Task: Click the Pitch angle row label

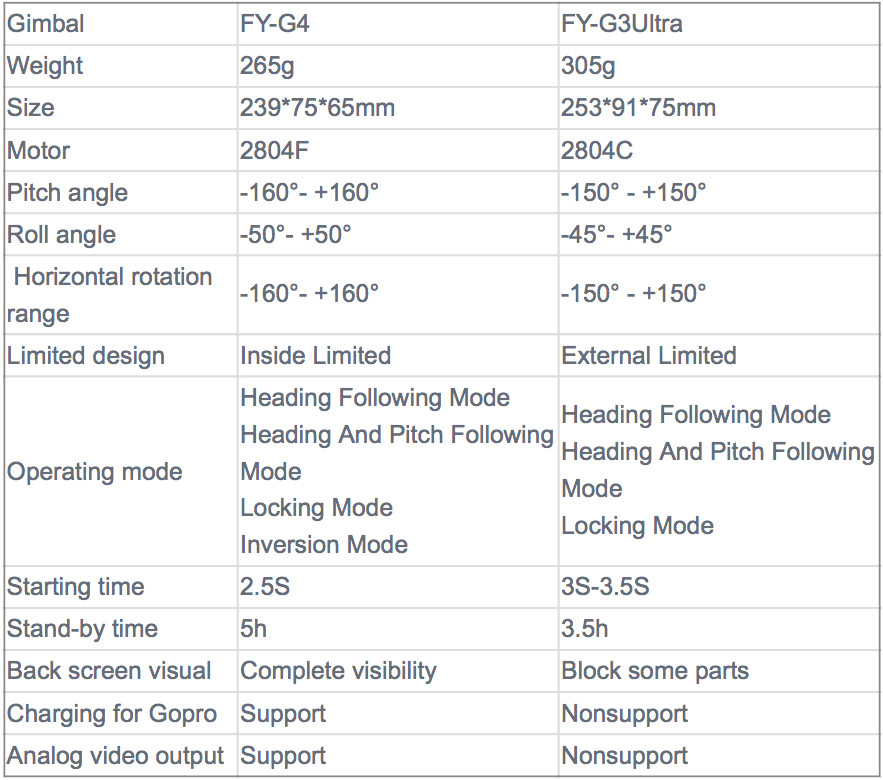Action: tap(67, 193)
